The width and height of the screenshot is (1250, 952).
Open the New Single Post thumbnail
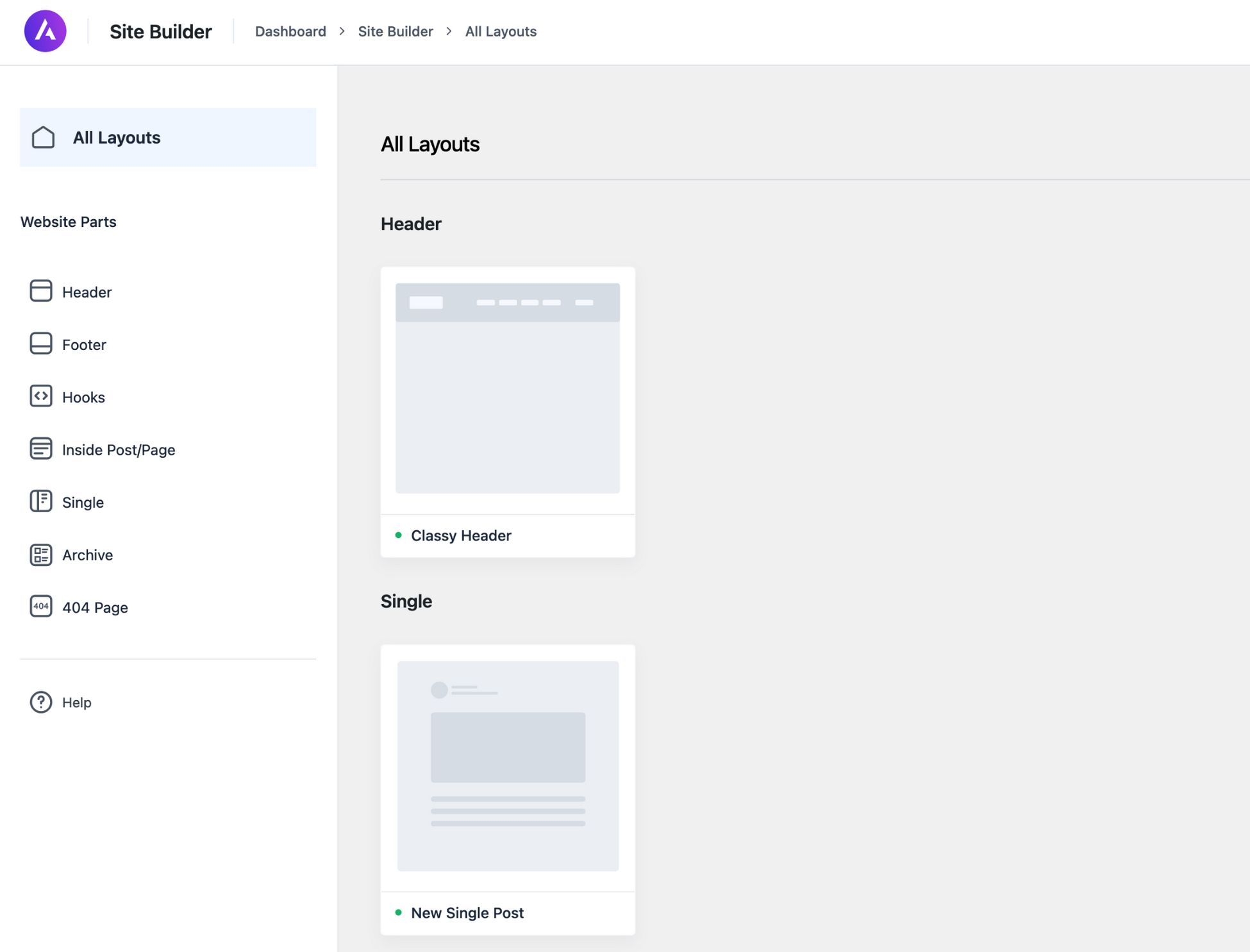(x=508, y=766)
